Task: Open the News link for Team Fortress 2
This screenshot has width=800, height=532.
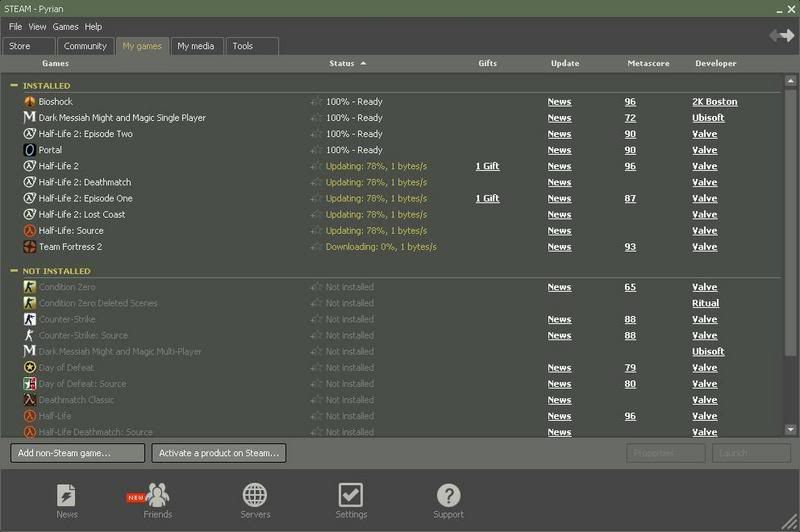Action: [559, 247]
